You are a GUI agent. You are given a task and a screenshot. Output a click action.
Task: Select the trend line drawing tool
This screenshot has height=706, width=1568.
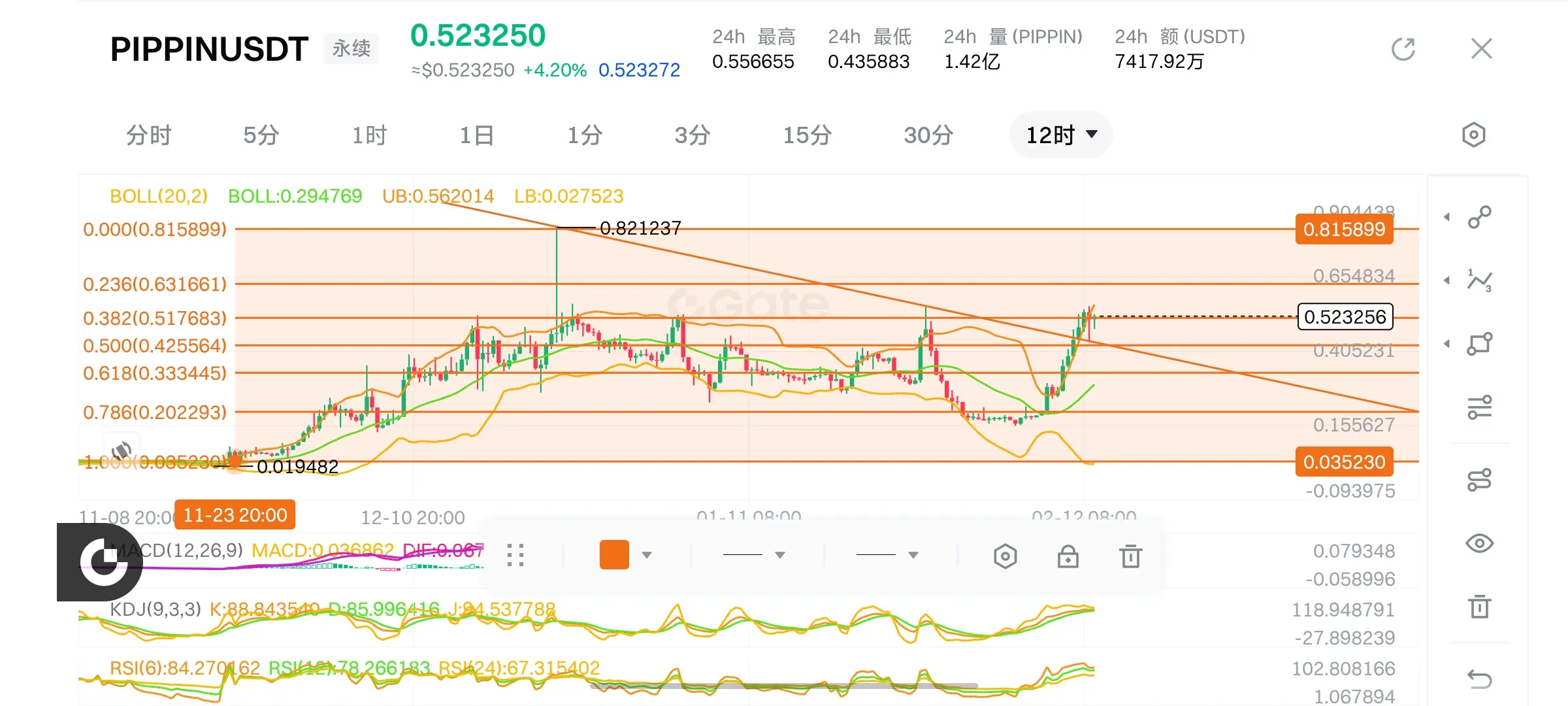click(1479, 217)
